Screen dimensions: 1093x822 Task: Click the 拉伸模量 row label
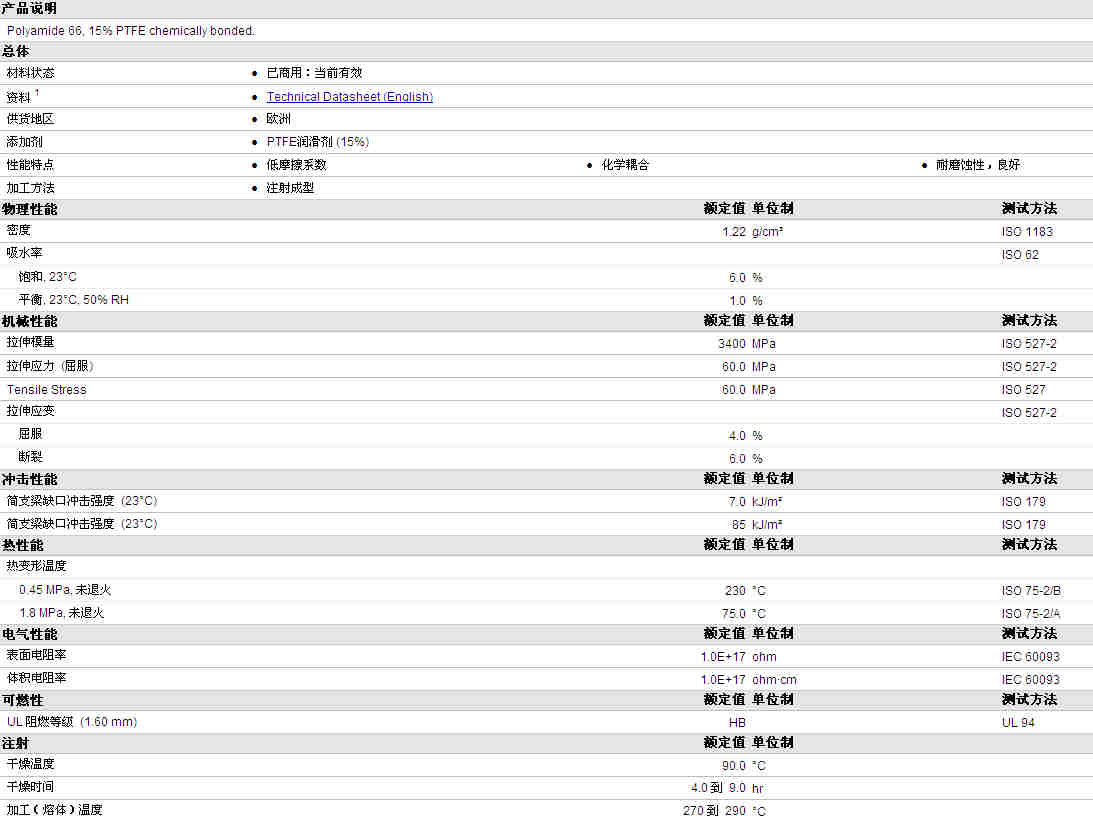pyautogui.click(x=31, y=343)
